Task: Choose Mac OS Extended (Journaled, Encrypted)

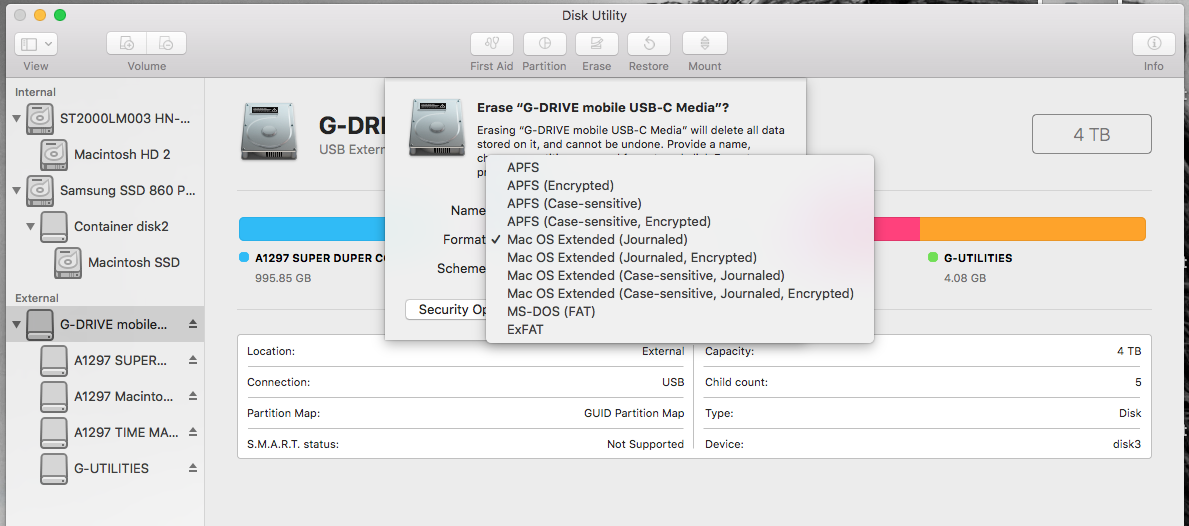Action: (x=679, y=257)
